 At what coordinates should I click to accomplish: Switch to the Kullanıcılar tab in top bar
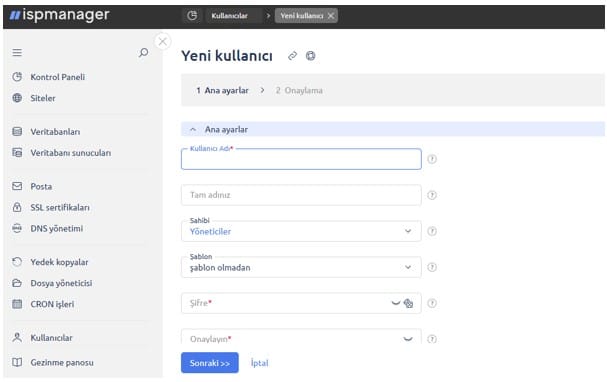tap(230, 15)
